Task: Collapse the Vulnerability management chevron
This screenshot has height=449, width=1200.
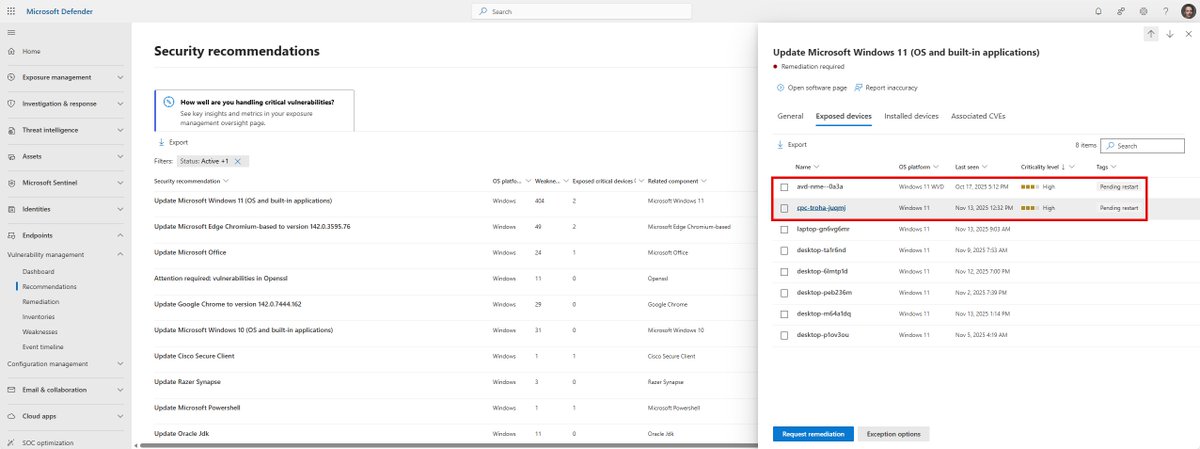Action: 120,255
